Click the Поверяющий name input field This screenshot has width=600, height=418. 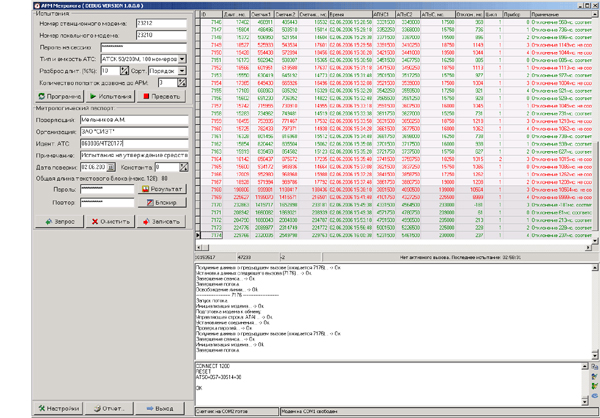pyautogui.click(x=134, y=120)
